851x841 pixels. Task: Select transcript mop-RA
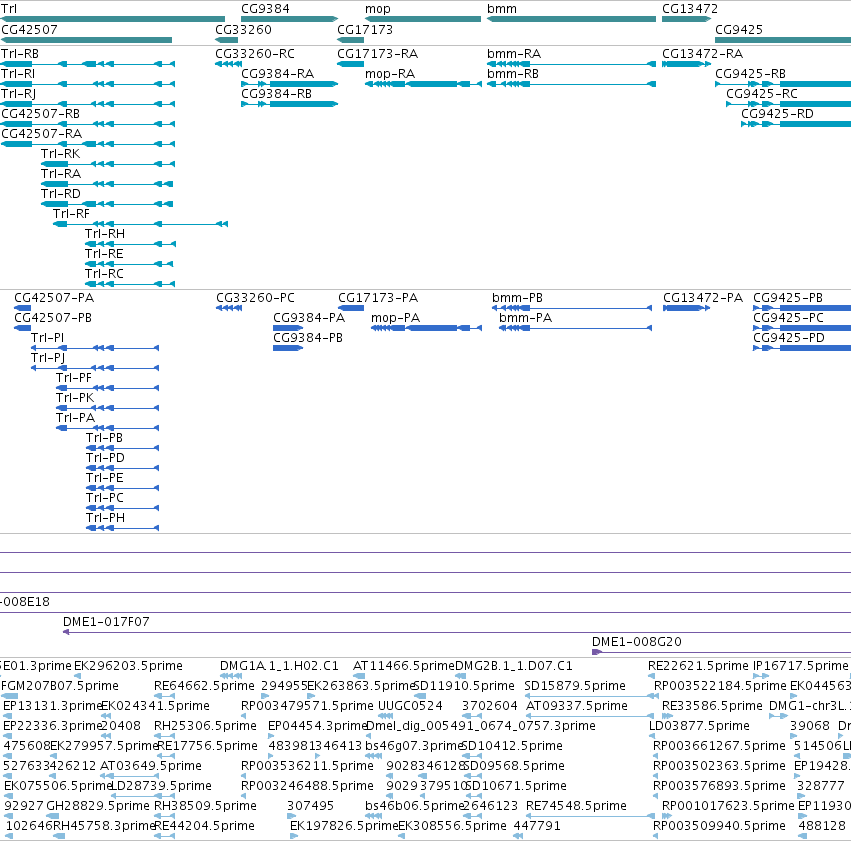pyautogui.click(x=423, y=84)
